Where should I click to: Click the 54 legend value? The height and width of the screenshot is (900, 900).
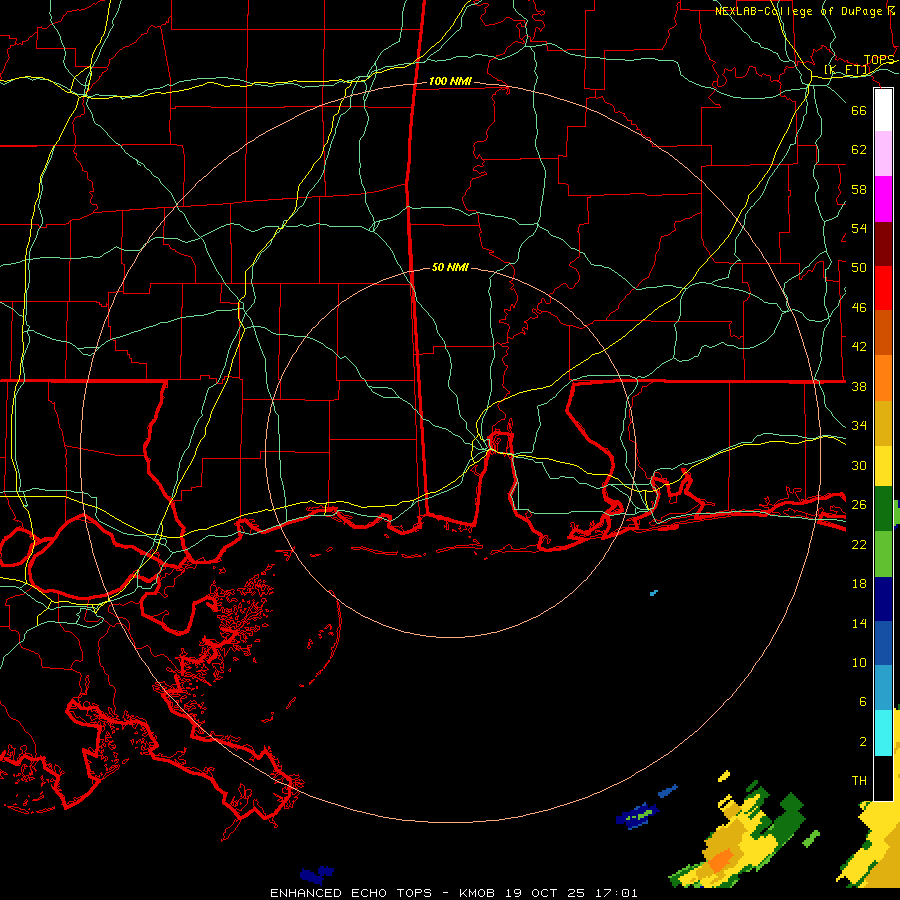[859, 228]
